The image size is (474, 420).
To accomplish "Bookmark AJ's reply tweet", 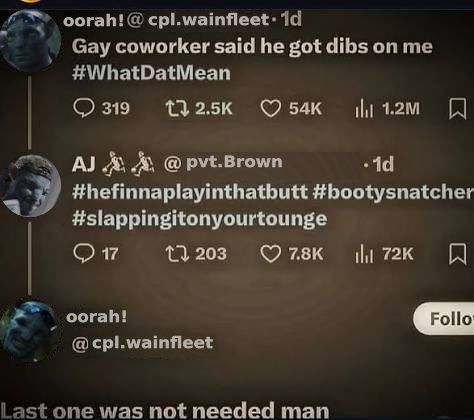I will coord(457,254).
